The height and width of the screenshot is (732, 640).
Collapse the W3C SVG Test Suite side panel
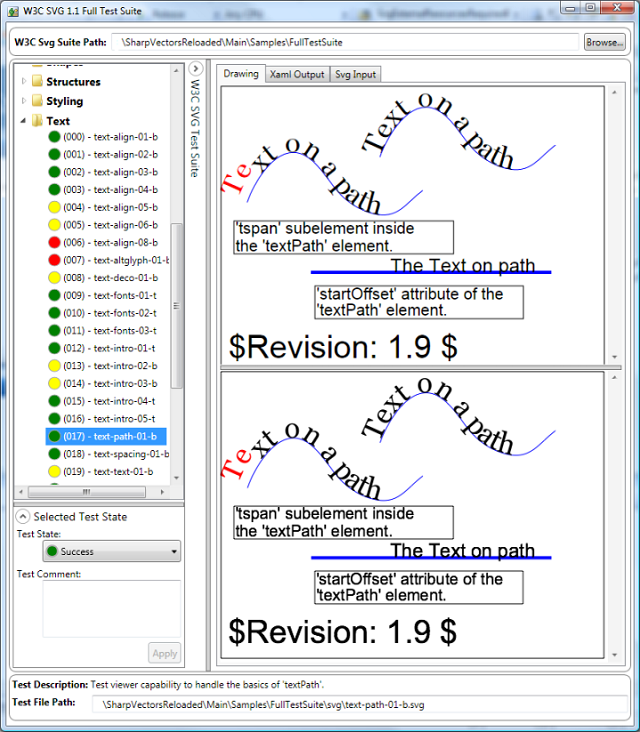[196, 69]
